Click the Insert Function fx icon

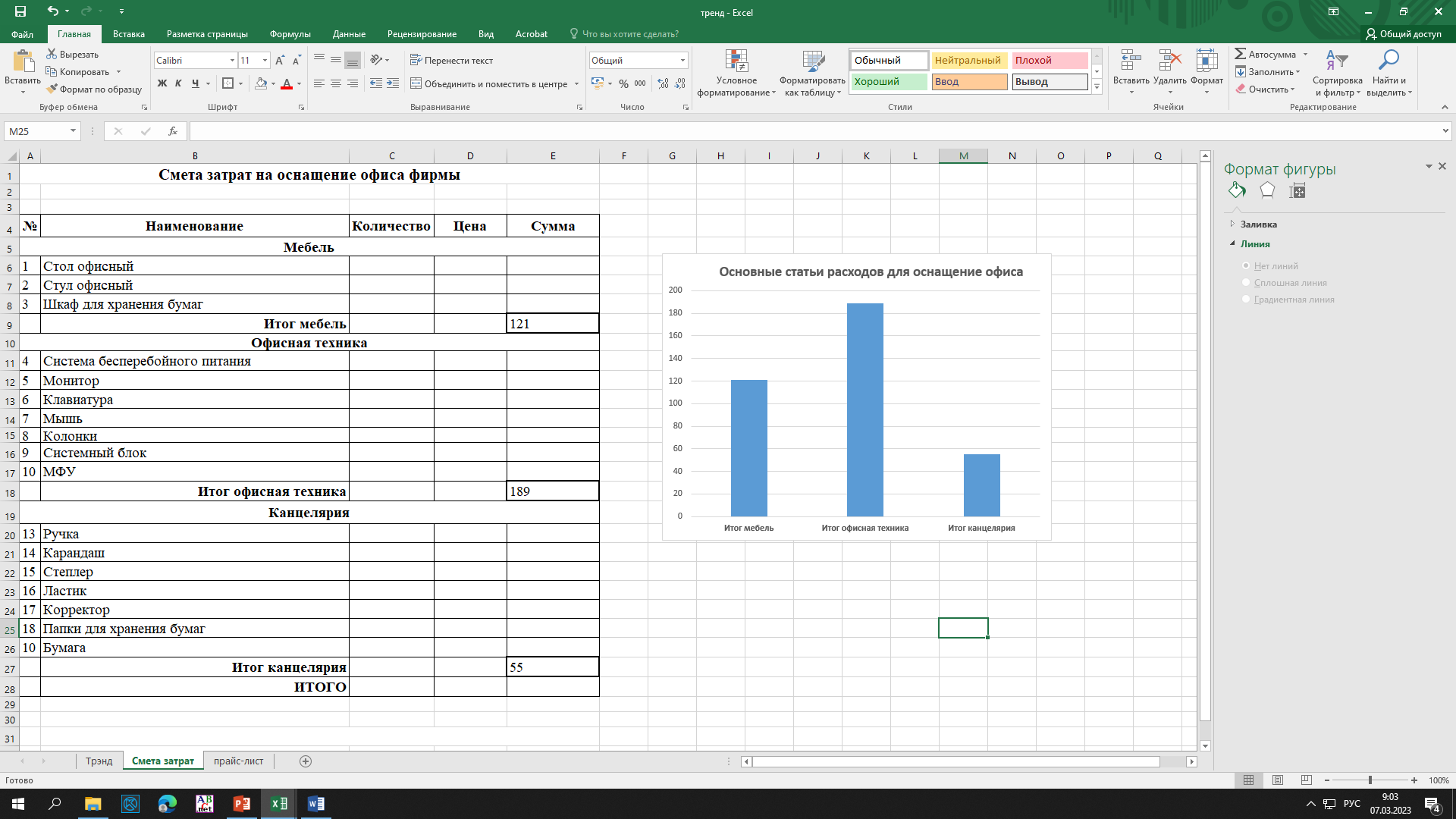tap(173, 131)
